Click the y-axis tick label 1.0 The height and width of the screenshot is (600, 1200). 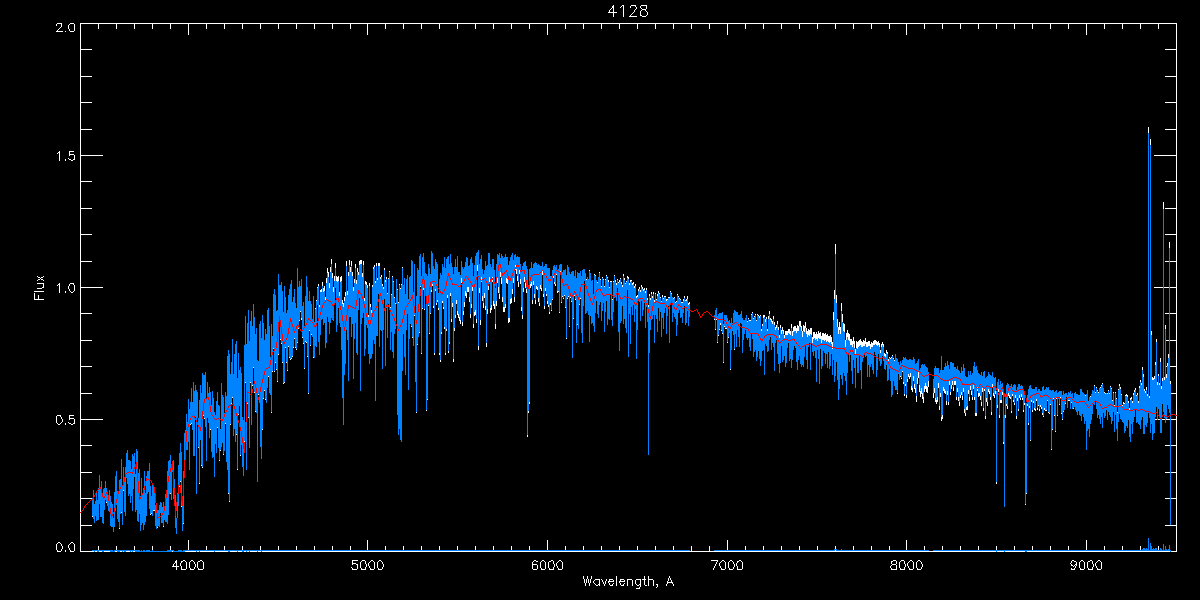64,288
